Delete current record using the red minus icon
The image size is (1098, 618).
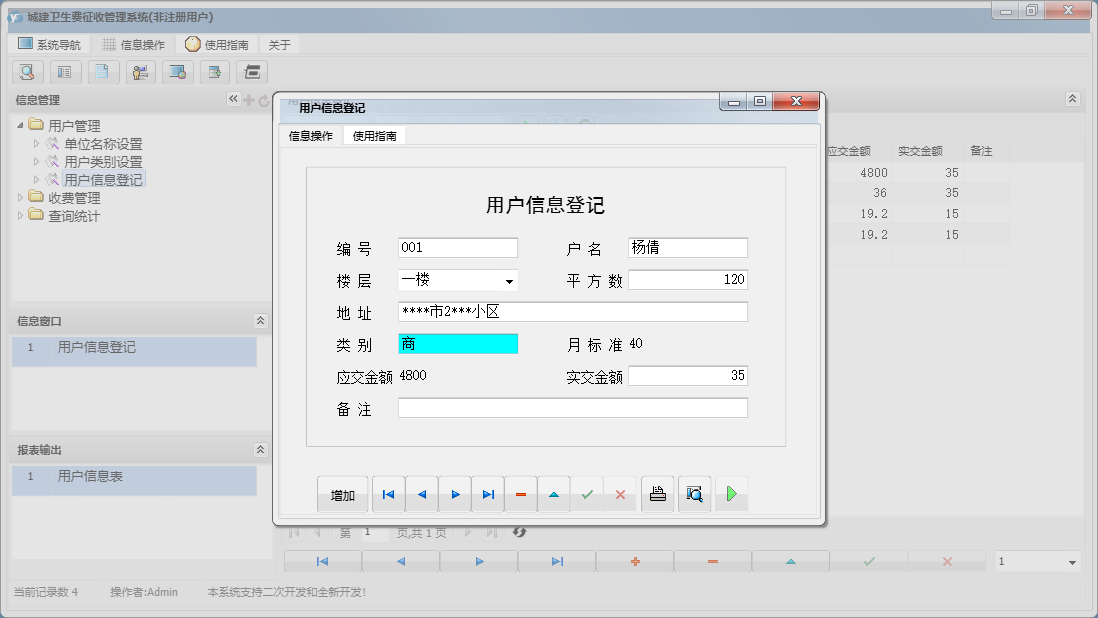click(x=521, y=493)
